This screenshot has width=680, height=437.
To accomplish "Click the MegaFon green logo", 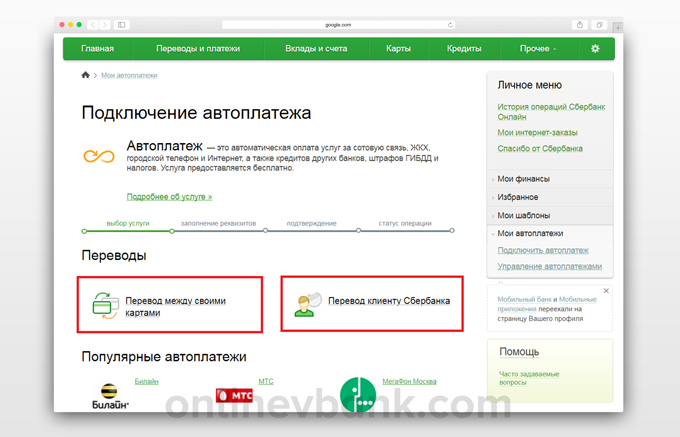I will [357, 395].
